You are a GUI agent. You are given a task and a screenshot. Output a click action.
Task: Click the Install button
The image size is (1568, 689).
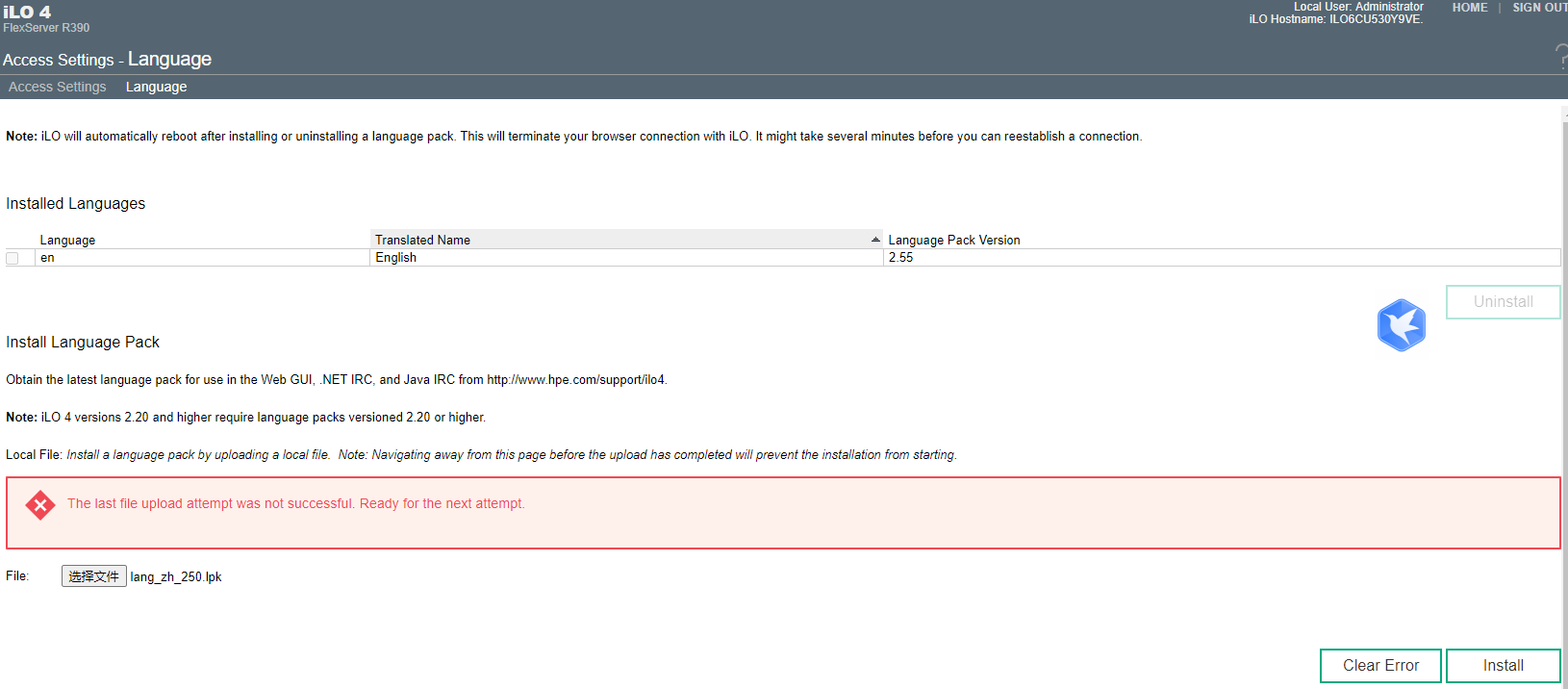[1503, 666]
